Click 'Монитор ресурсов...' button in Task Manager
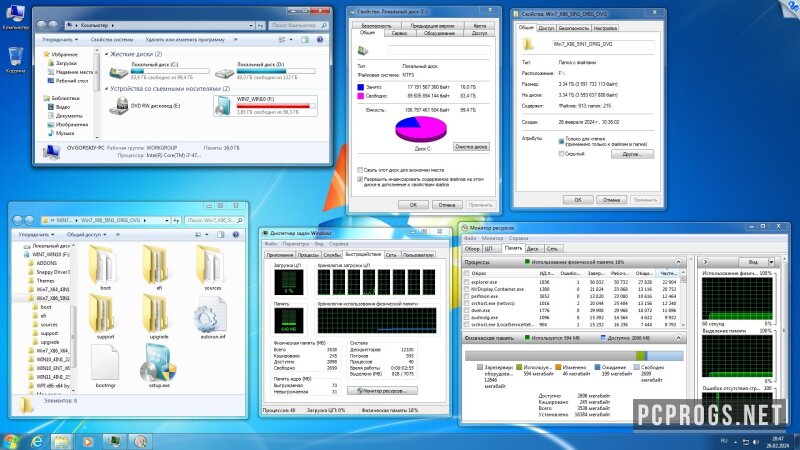800x450 pixels. 382,390
